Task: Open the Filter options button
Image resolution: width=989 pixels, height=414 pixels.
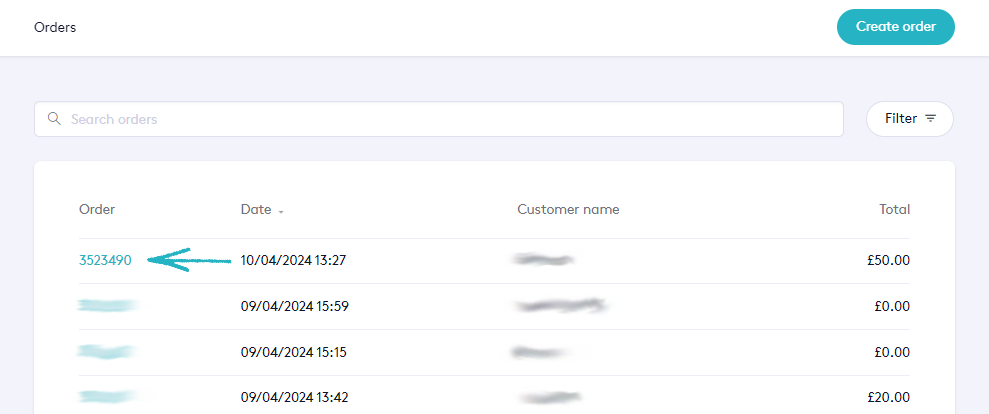Action: click(x=909, y=118)
